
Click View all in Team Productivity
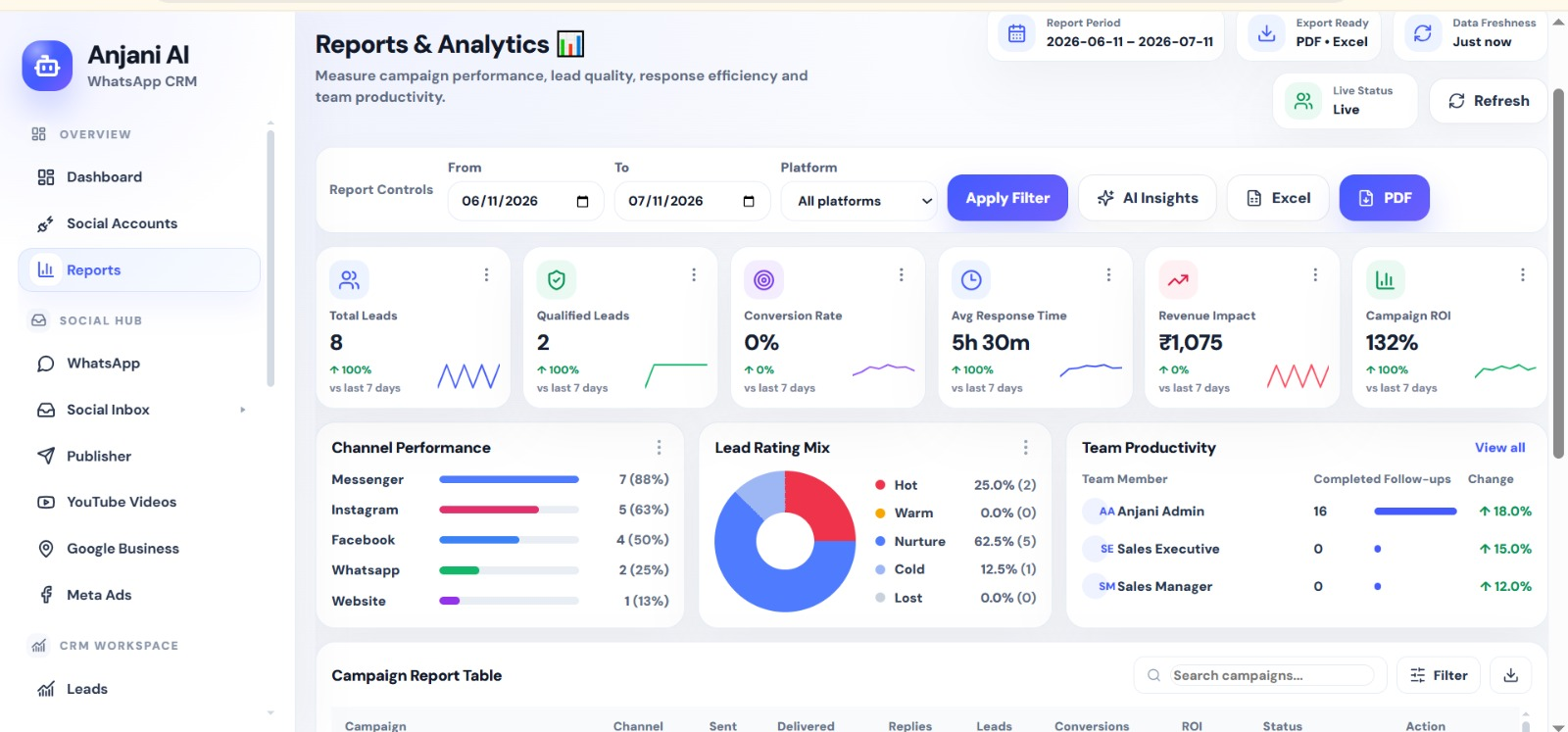tap(1499, 448)
